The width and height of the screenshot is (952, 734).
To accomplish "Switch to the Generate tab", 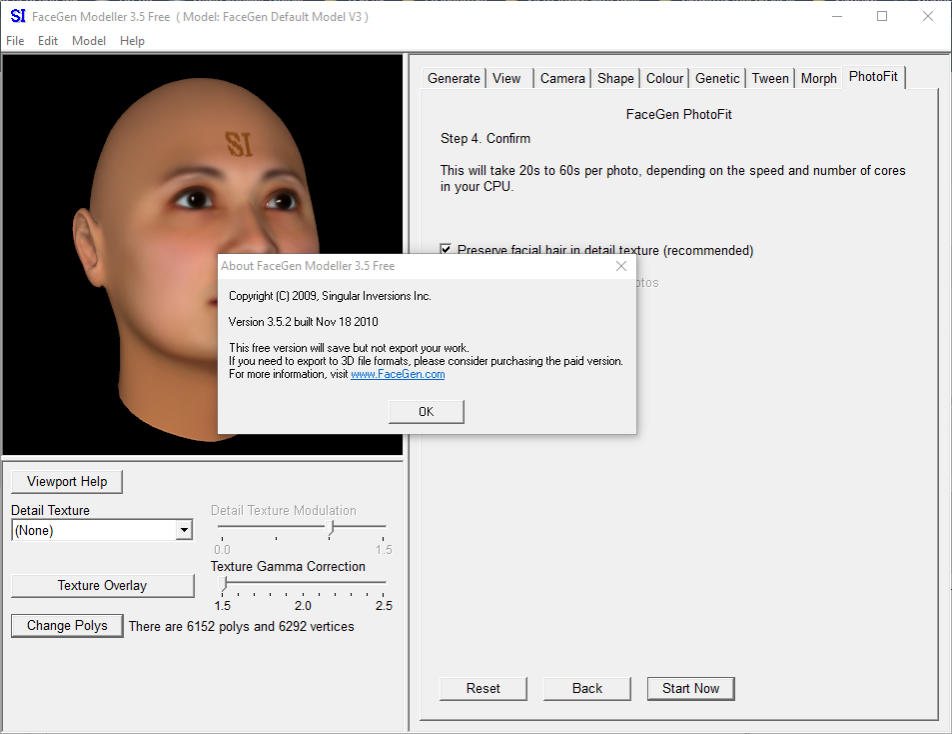I will pyautogui.click(x=453, y=78).
